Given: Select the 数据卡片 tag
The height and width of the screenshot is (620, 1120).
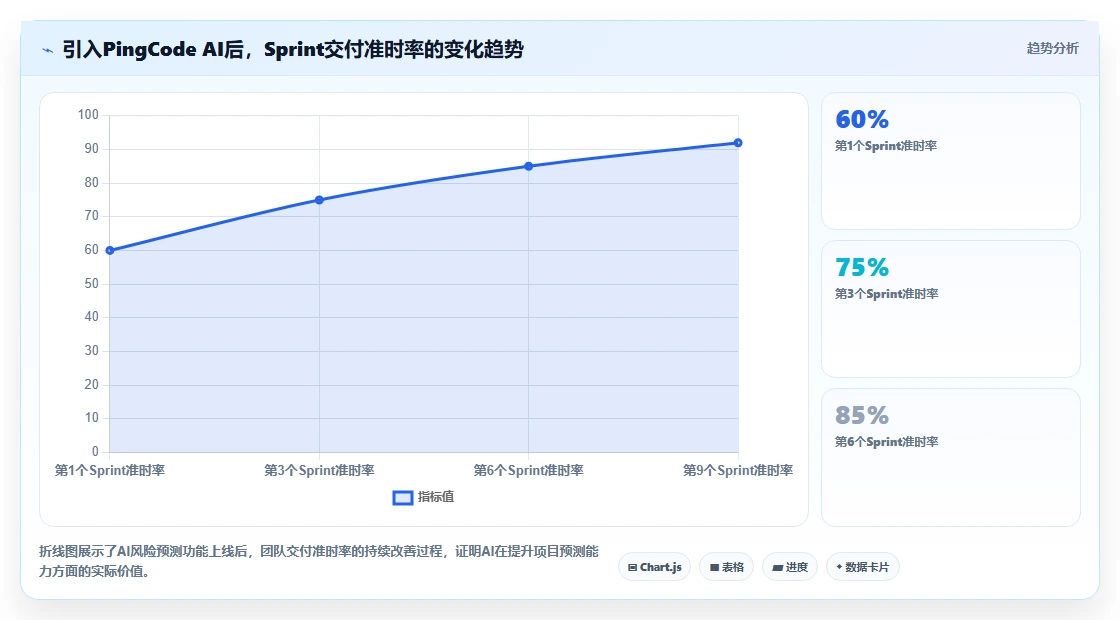Looking at the screenshot, I should pyautogui.click(x=862, y=567).
